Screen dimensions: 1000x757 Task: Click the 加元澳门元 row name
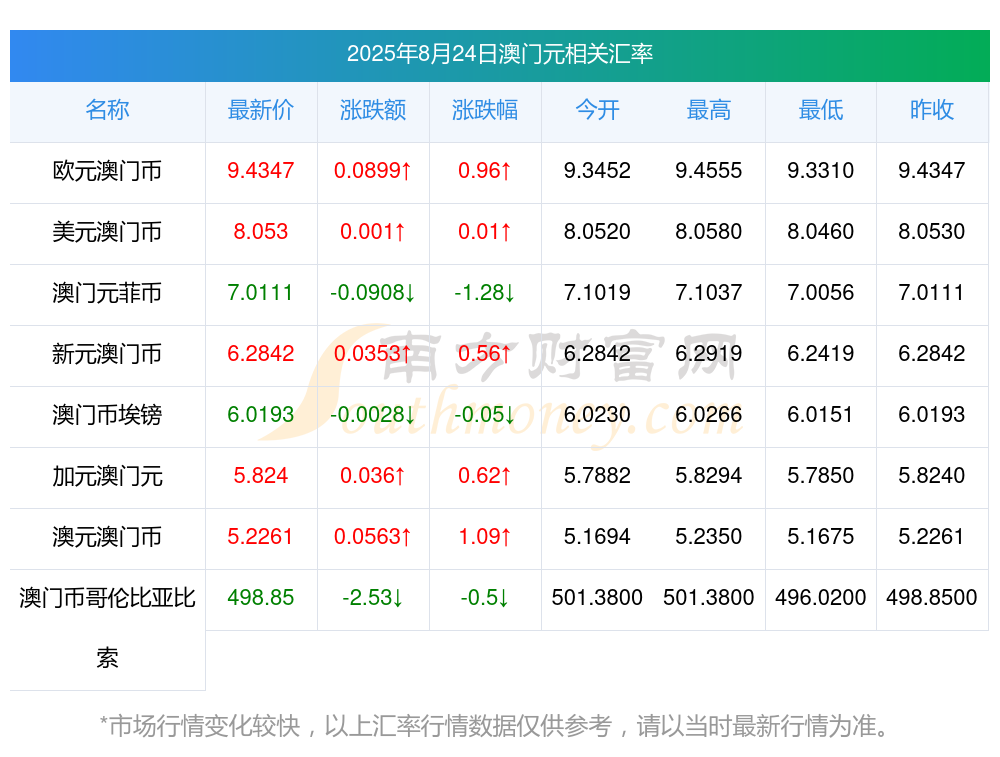point(107,476)
